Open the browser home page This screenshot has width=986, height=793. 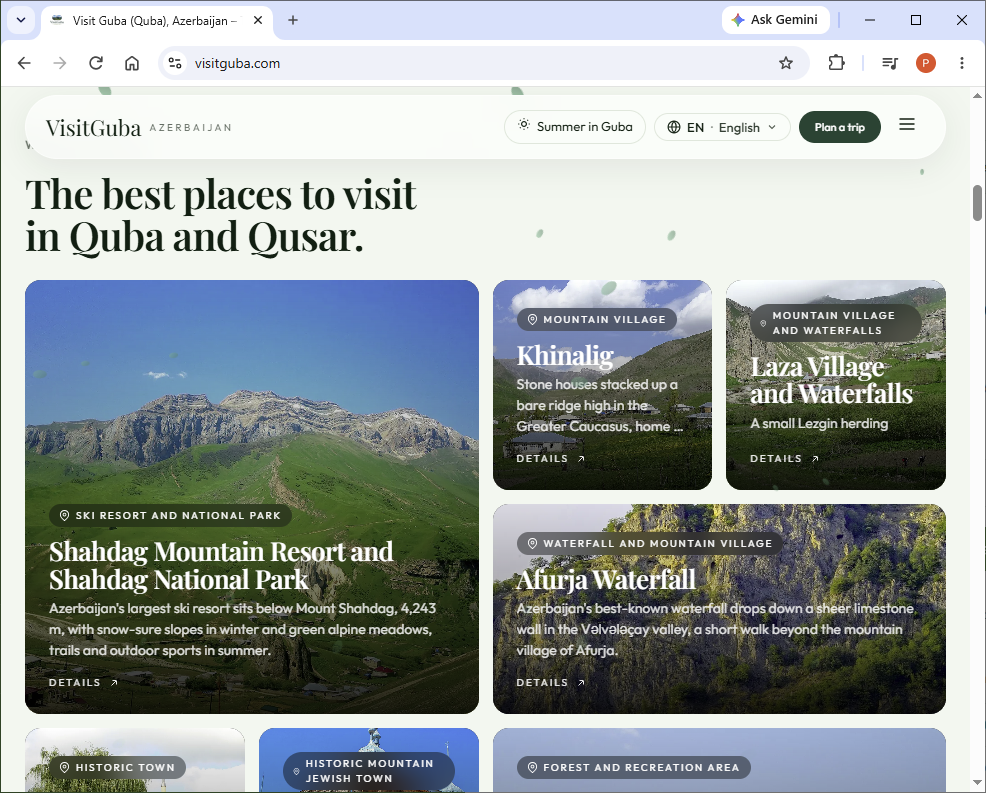[x=131, y=63]
